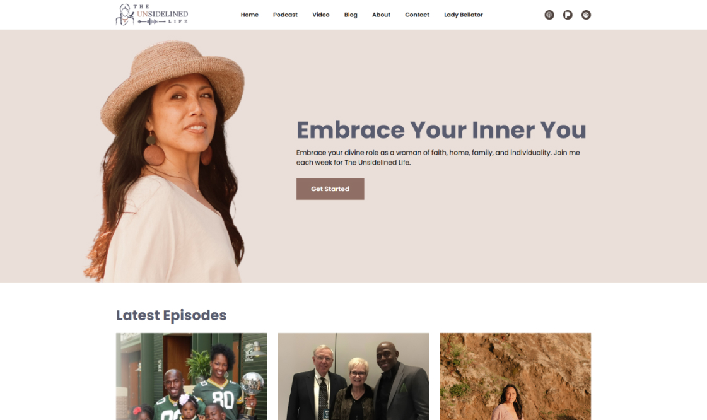Click The Unsidelined Life logo

coord(152,14)
